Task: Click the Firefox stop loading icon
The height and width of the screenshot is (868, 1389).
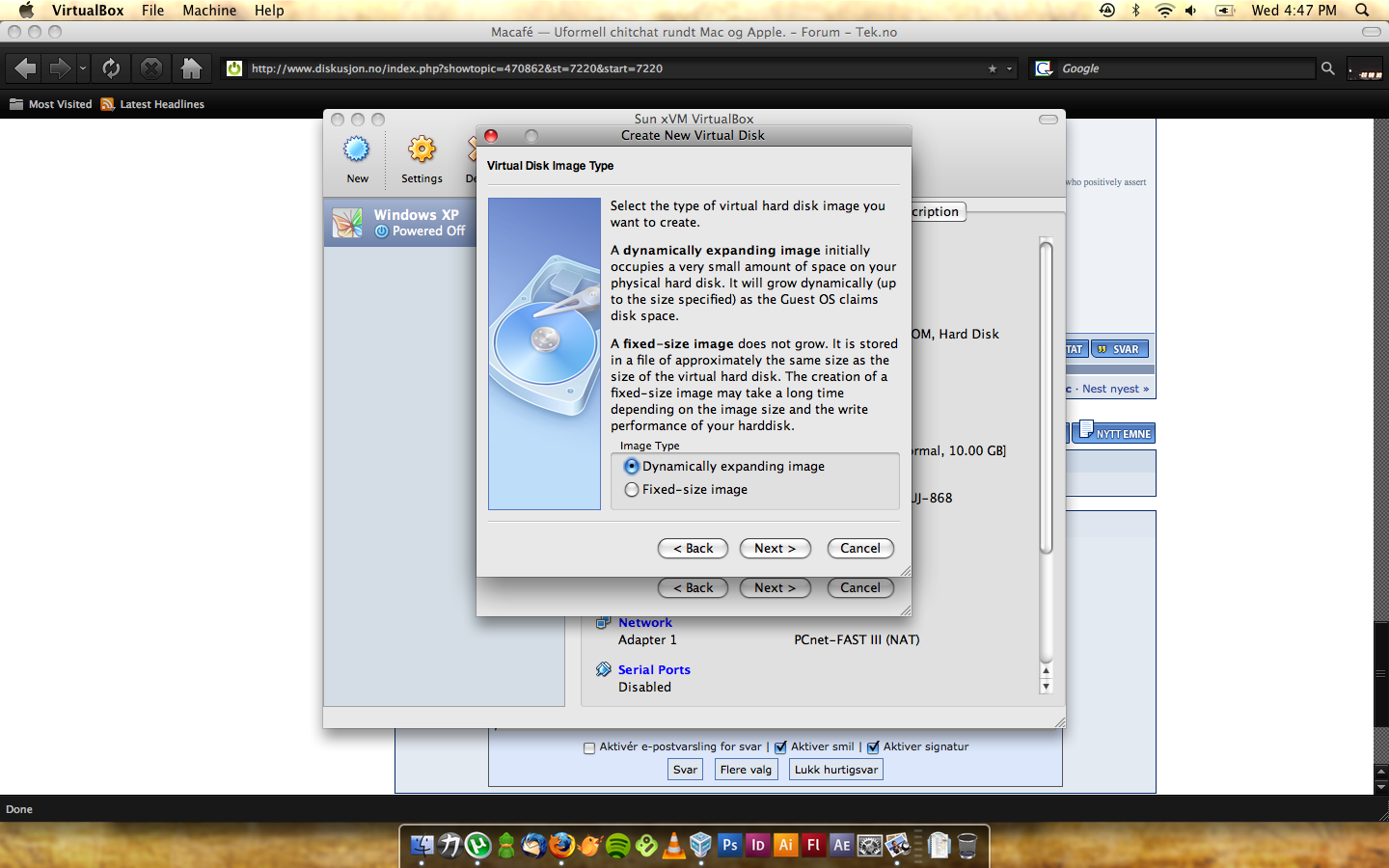Action: [x=150, y=68]
